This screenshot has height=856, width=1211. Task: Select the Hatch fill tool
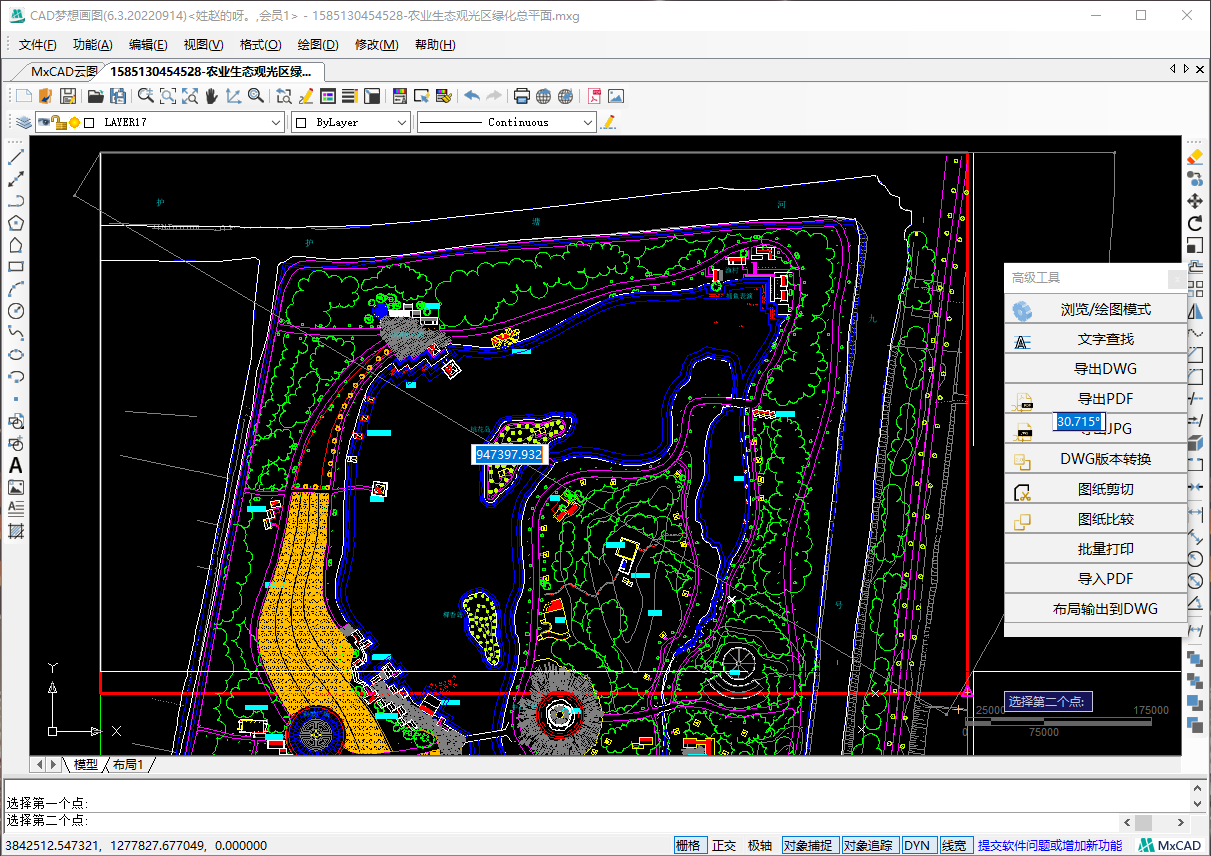pyautogui.click(x=16, y=531)
